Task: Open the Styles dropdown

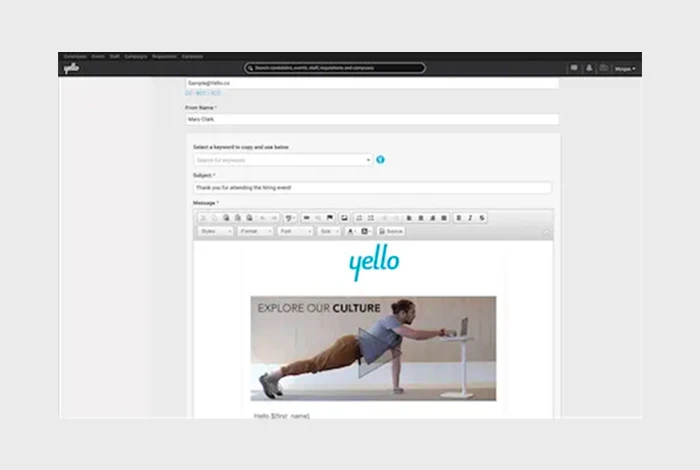Action: coord(215,231)
